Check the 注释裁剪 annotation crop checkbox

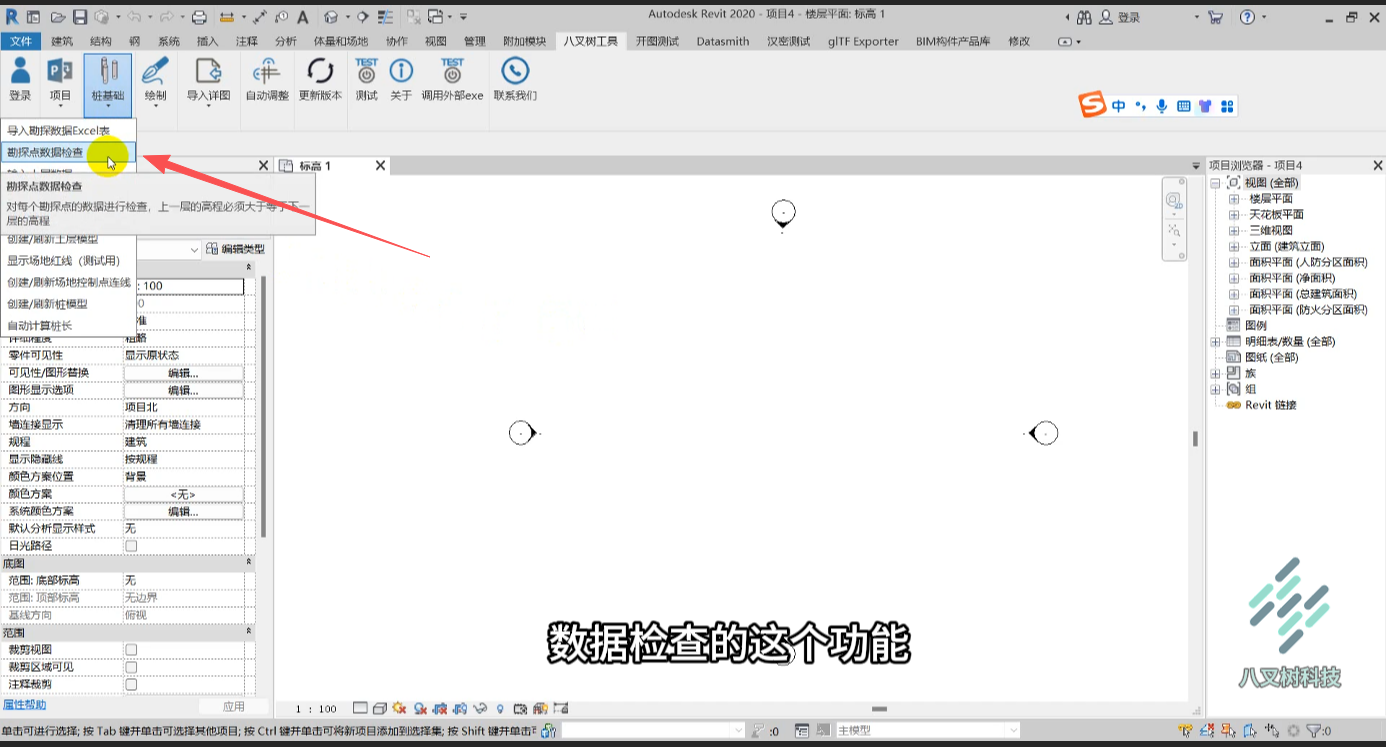[131, 685]
